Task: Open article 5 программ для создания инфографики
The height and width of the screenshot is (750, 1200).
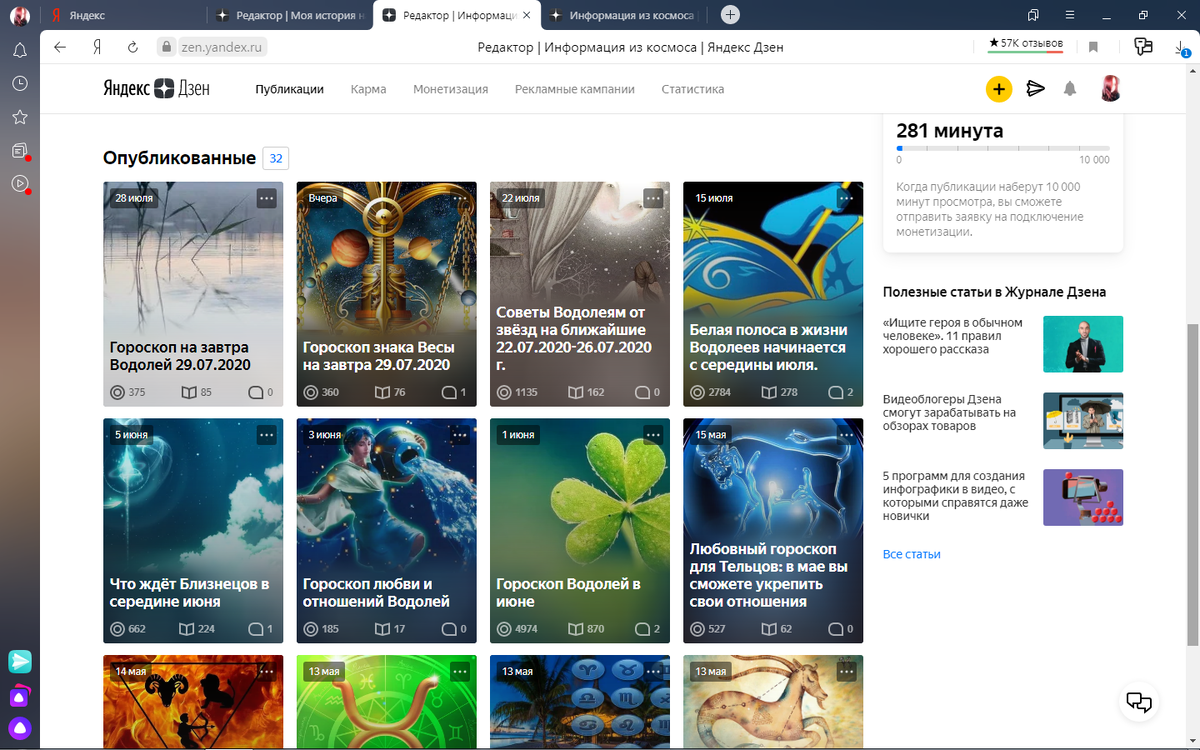Action: tap(955, 496)
